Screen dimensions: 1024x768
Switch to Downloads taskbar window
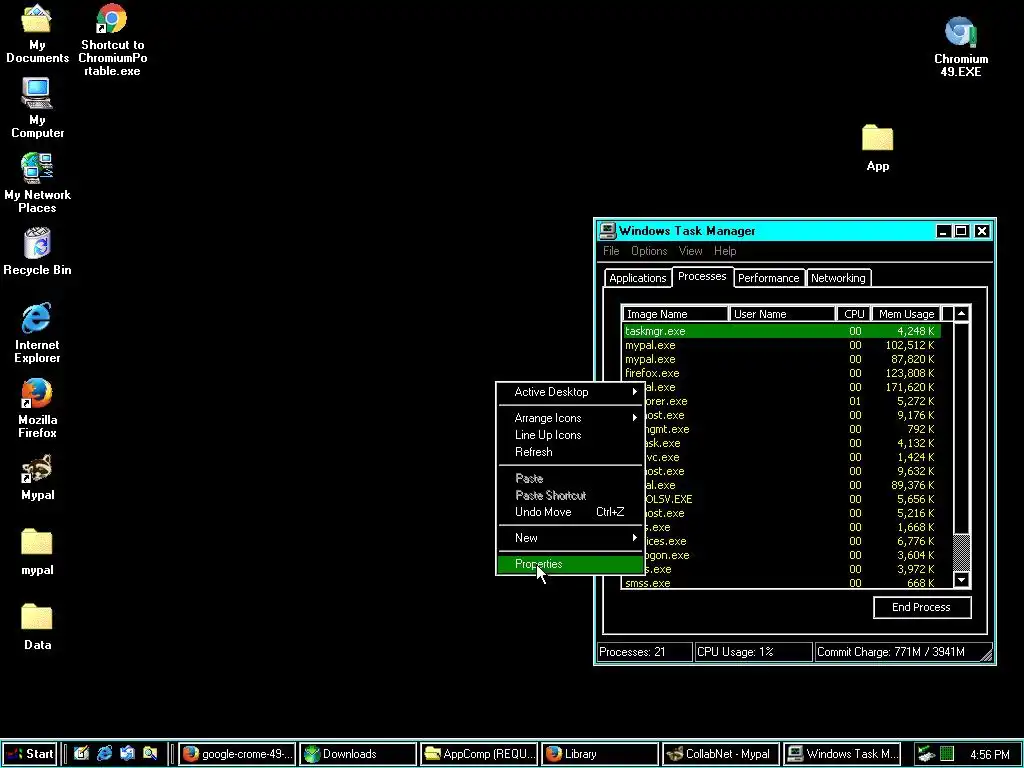pyautogui.click(x=358, y=754)
